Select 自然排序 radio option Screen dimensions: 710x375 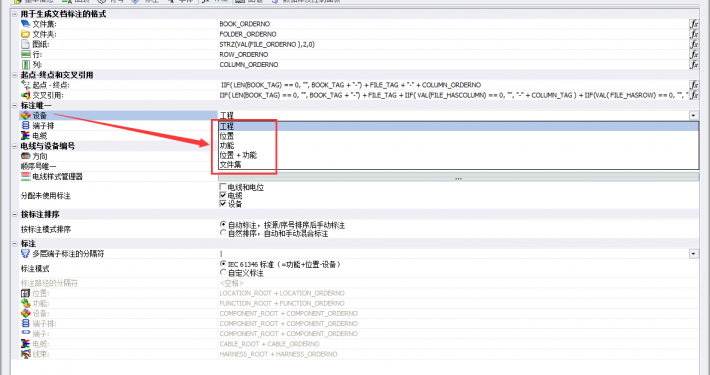(x=223, y=233)
